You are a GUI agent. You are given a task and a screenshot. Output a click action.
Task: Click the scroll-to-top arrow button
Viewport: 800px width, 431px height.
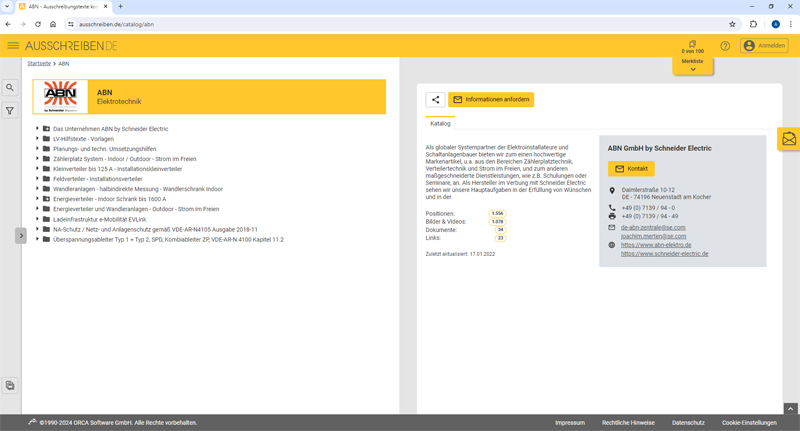790,409
